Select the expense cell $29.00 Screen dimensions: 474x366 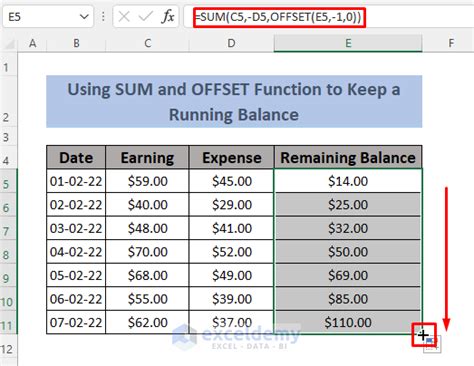click(x=231, y=205)
